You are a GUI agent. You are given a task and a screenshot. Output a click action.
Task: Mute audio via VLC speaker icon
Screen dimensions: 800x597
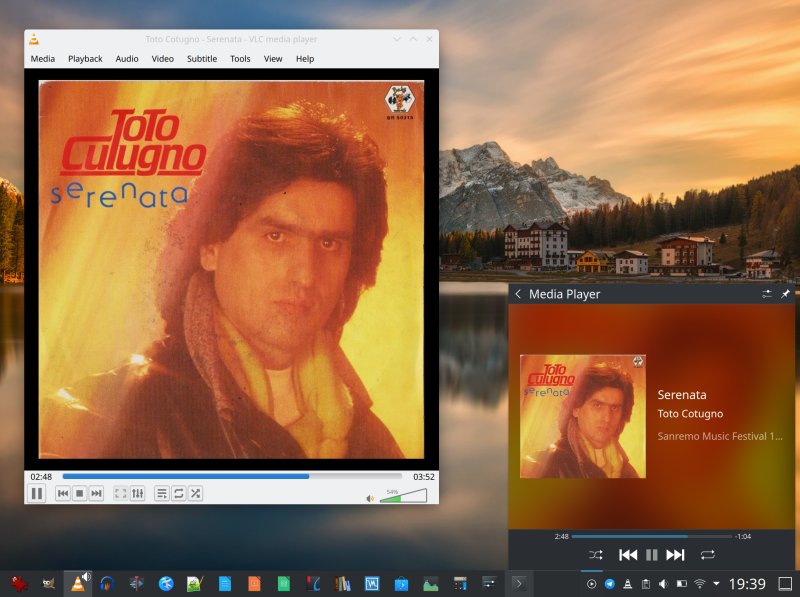click(x=370, y=498)
